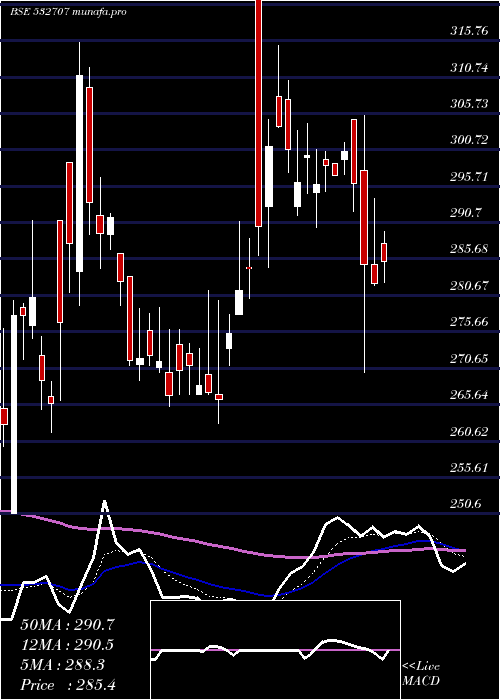Screen dimensions: 500x700
Task: Click the 285.68 price axis label
Action: 468,249
